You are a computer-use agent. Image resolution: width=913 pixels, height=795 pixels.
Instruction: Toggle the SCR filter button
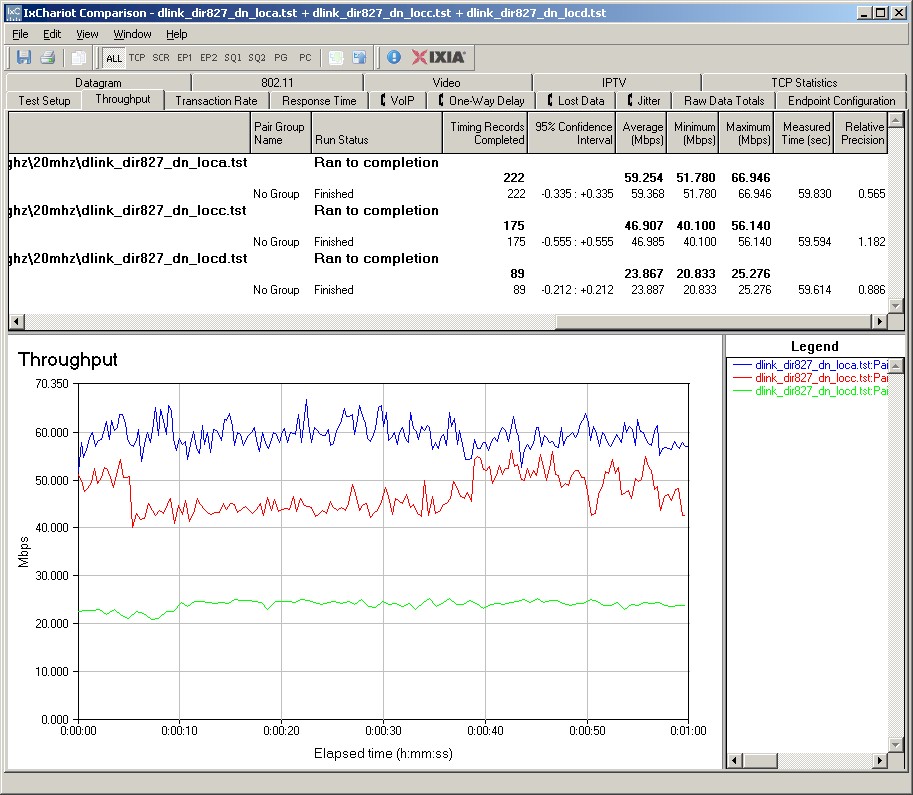[x=161, y=58]
